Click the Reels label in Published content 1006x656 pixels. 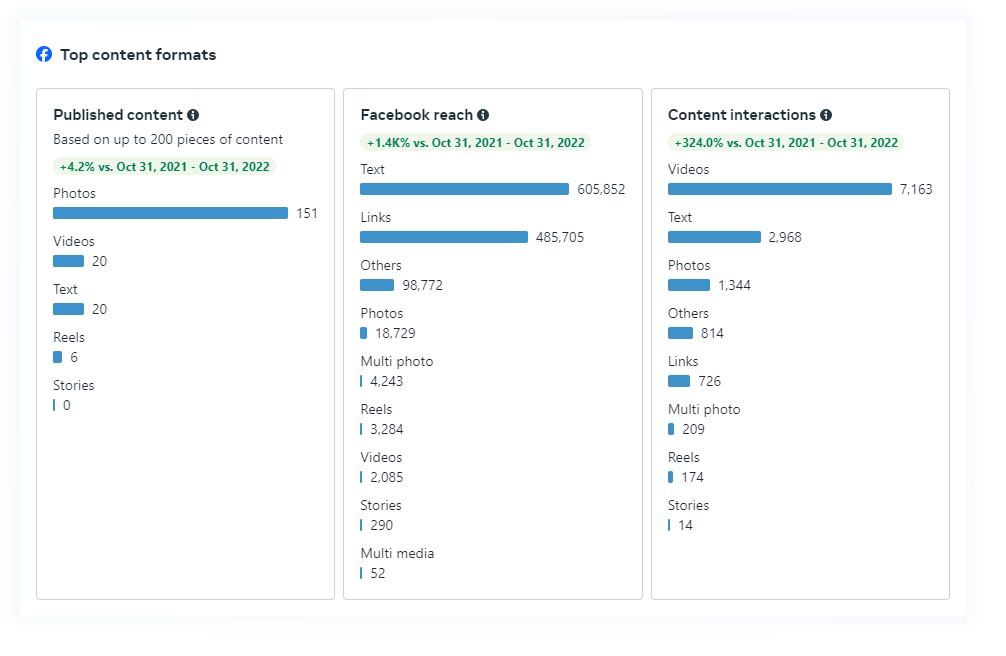[69, 337]
